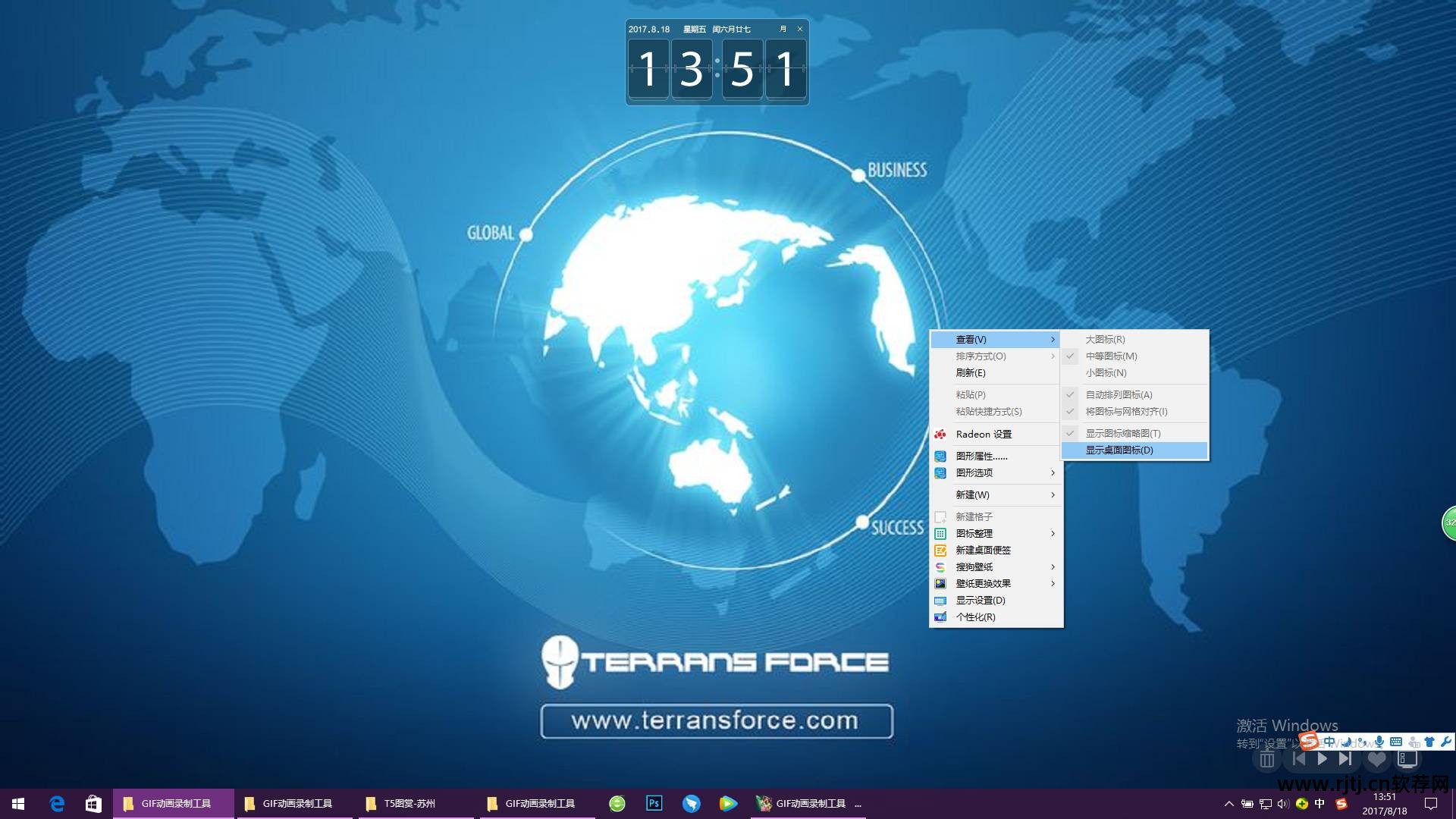Expand the 图标整理 icon organize submenu
Screen dimensions: 1456x819
tap(996, 533)
